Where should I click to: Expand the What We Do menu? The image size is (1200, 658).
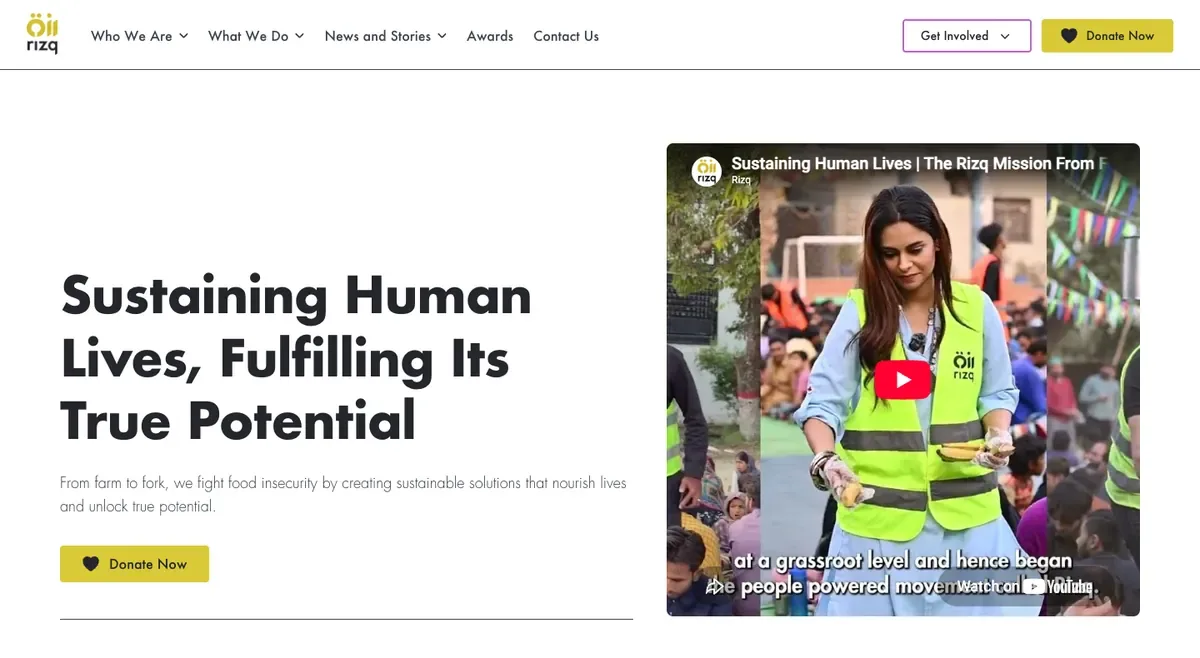click(256, 36)
